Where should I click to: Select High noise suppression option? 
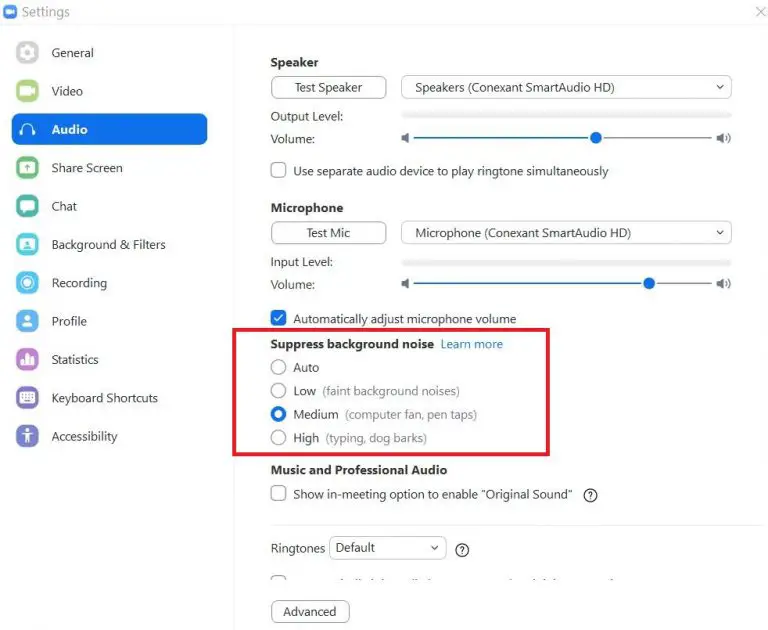click(x=278, y=437)
